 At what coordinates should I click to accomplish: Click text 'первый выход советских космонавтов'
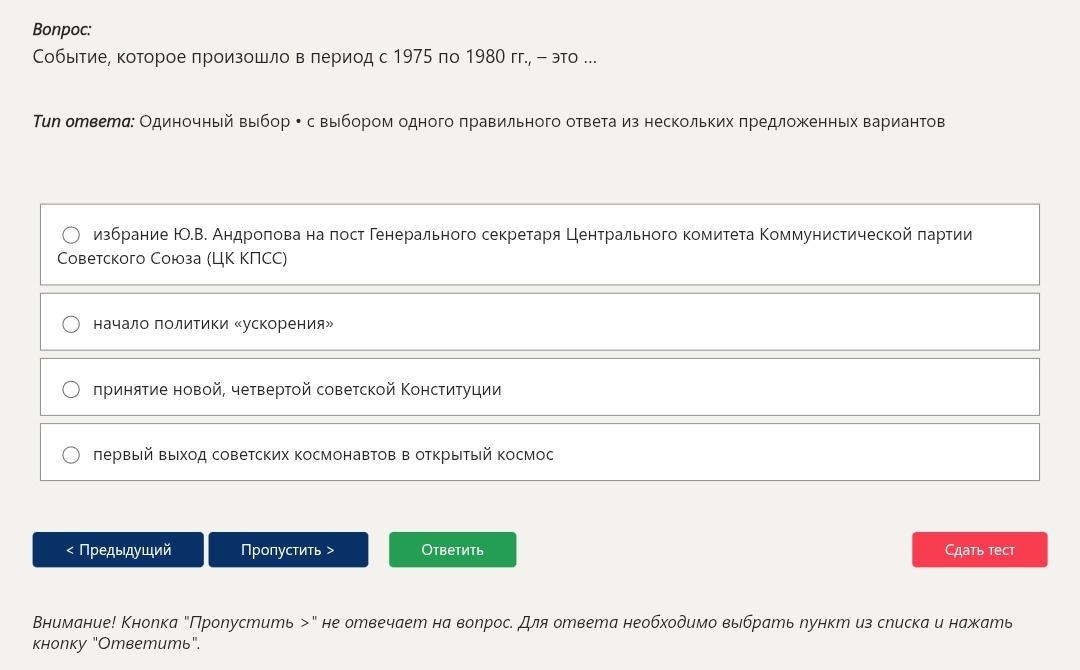[x=245, y=454]
